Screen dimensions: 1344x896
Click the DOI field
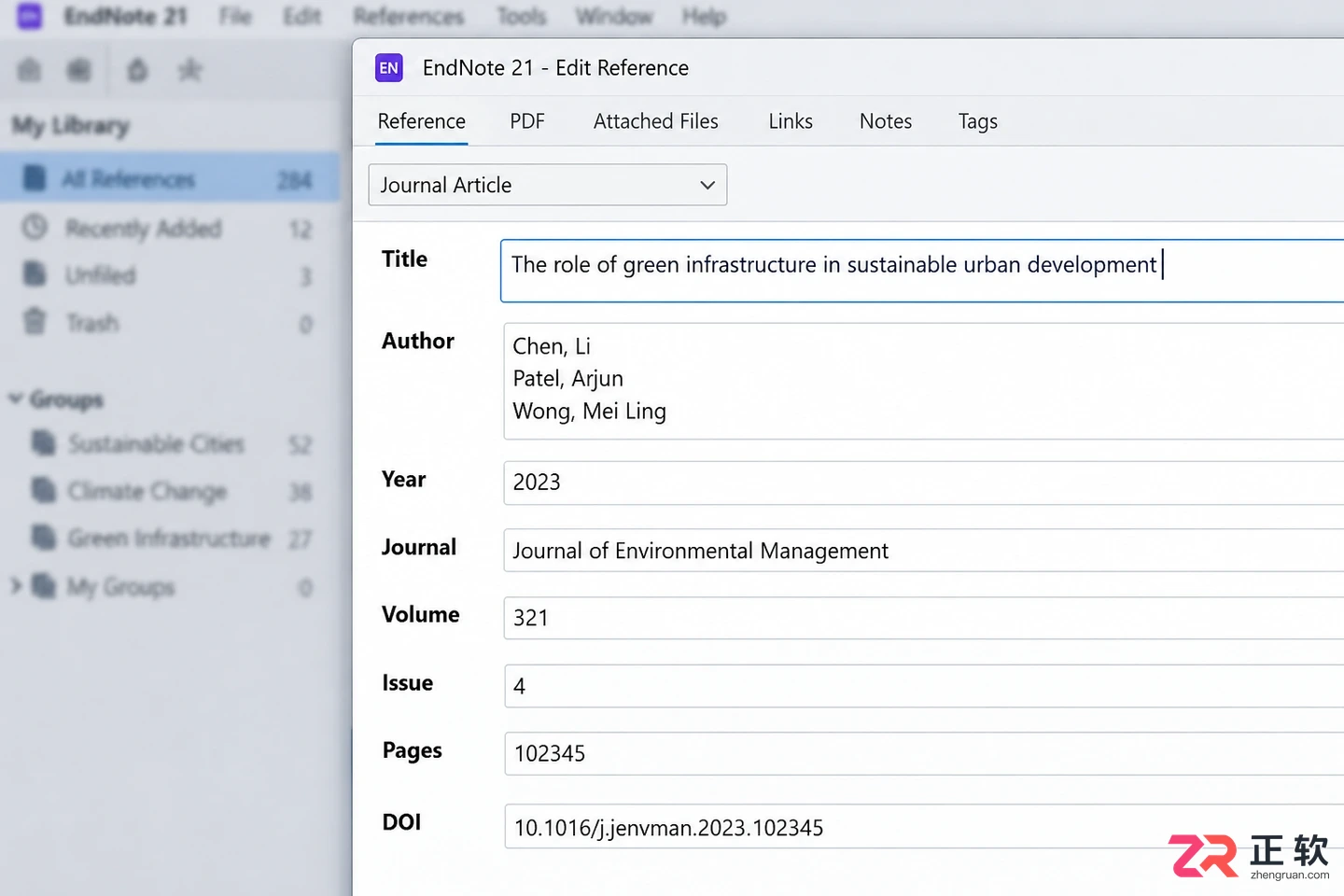pyautogui.click(x=924, y=827)
